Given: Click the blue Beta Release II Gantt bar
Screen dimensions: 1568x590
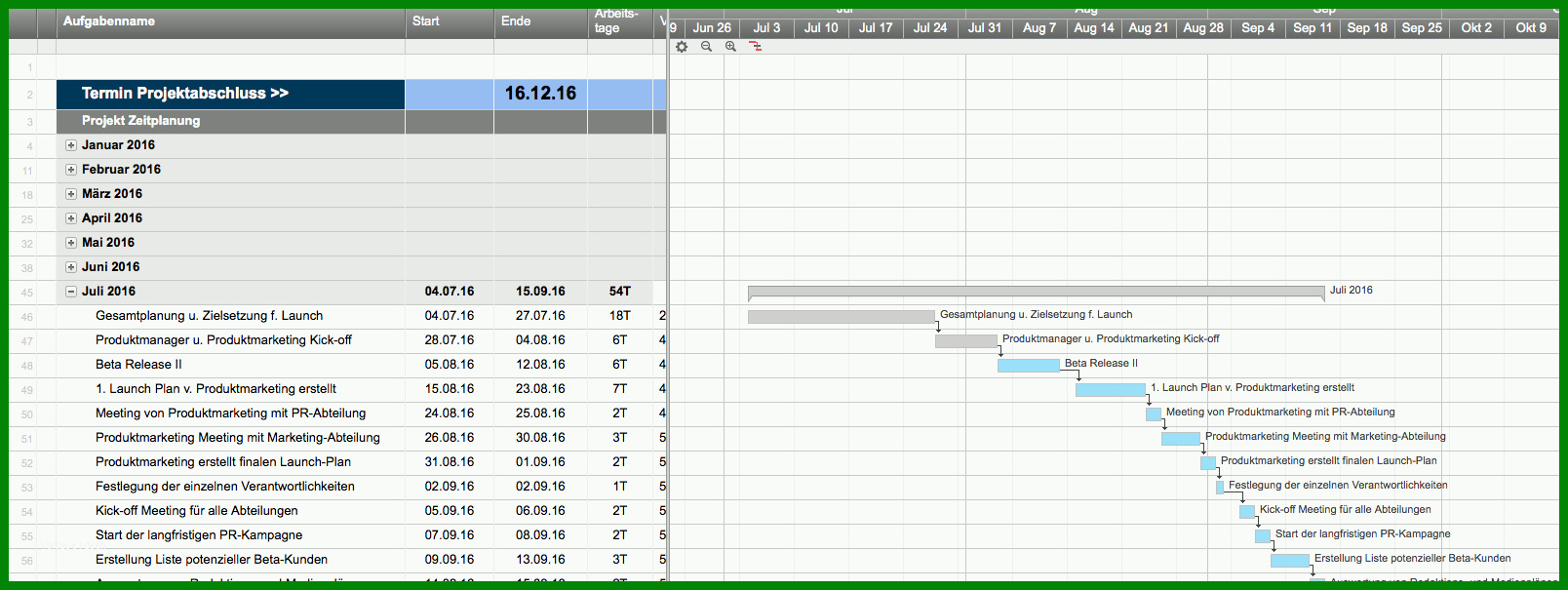Looking at the screenshot, I should [1029, 365].
